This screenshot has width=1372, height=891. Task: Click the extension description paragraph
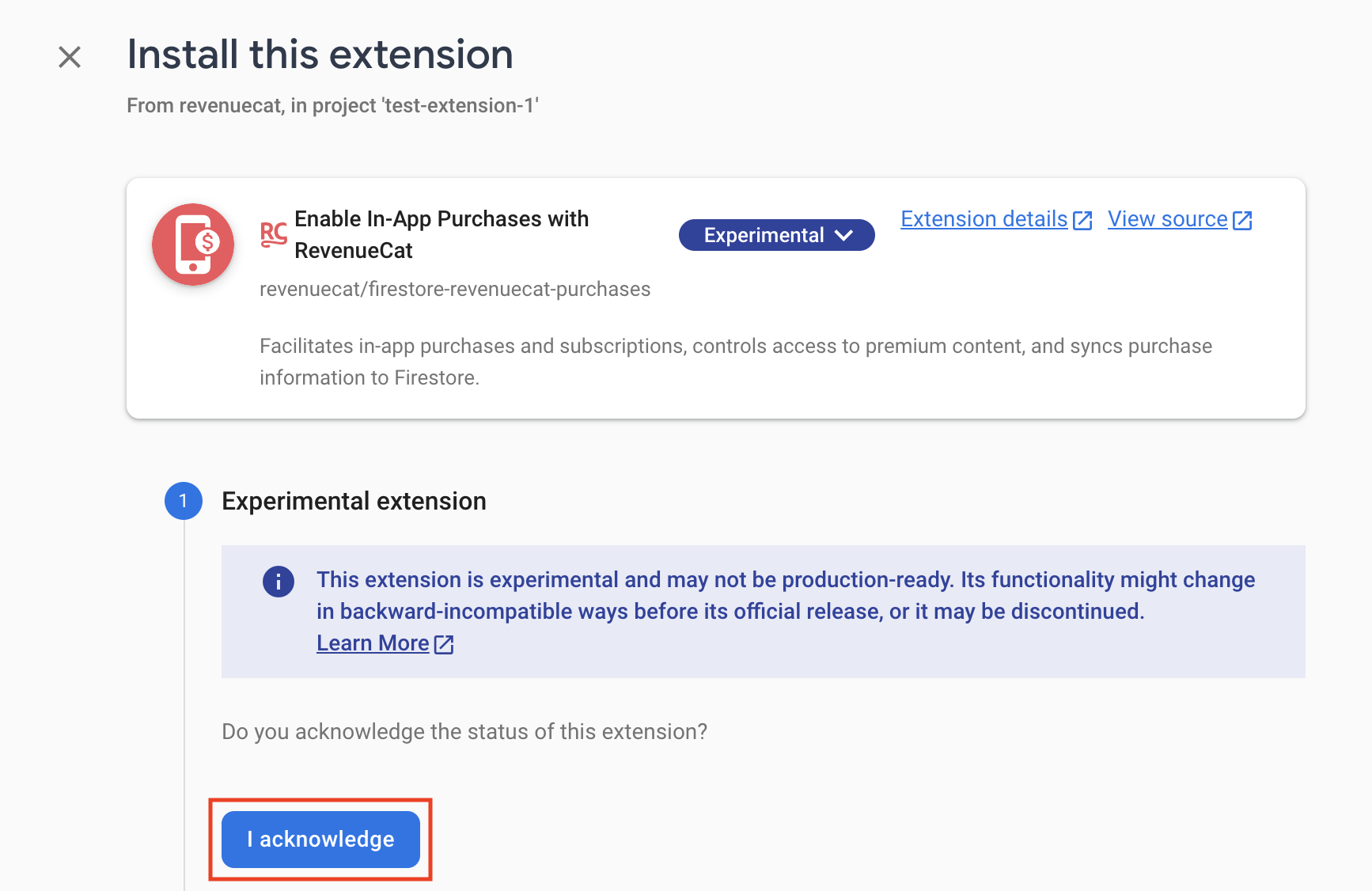(735, 362)
